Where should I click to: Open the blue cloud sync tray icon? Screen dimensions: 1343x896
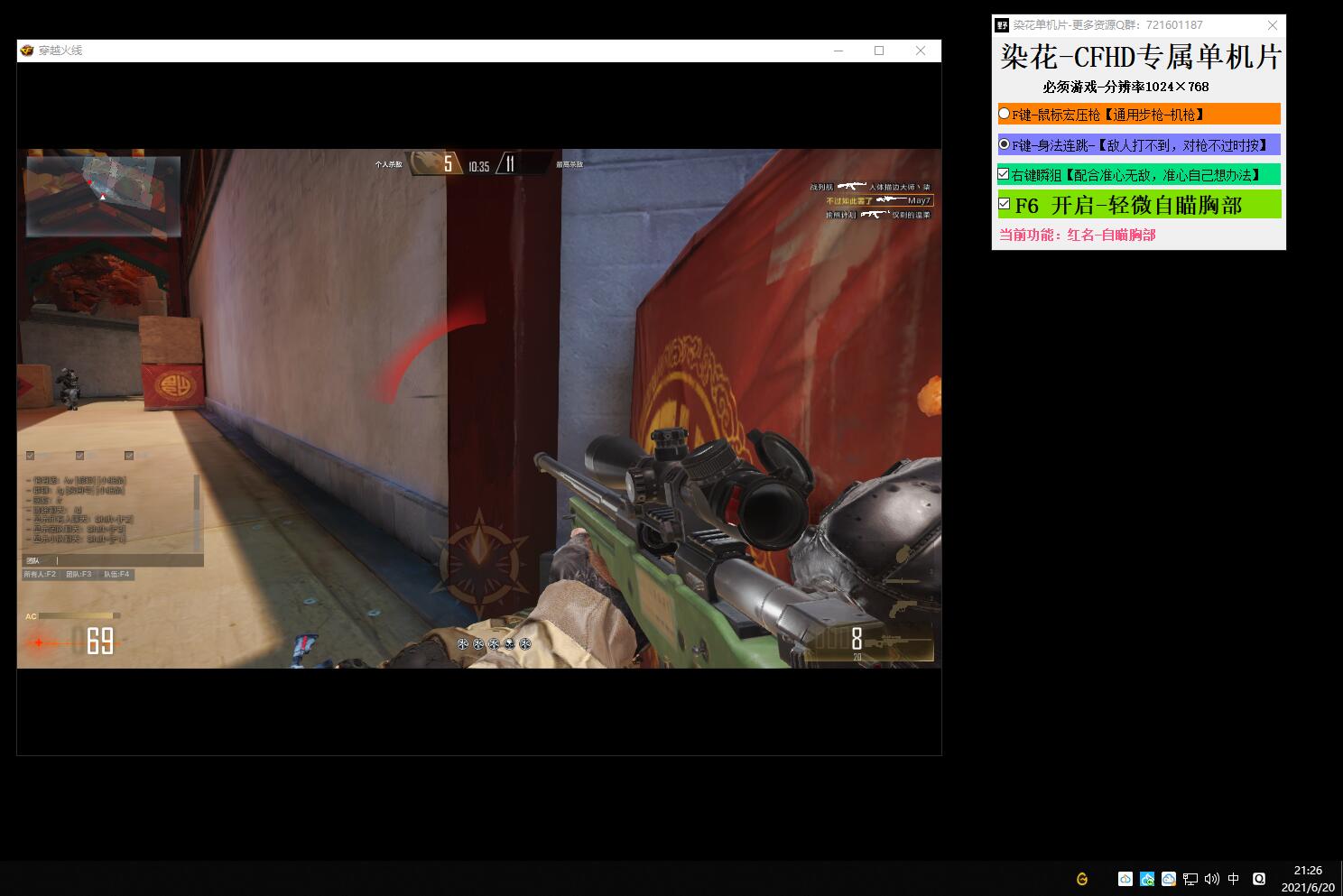point(1147,879)
